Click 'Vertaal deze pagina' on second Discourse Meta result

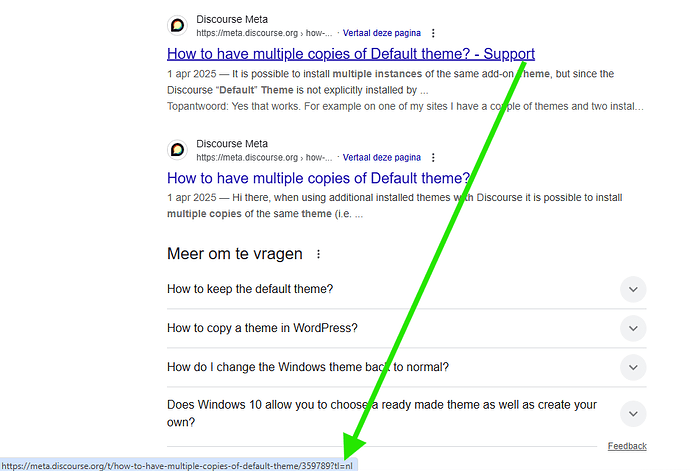click(382, 158)
